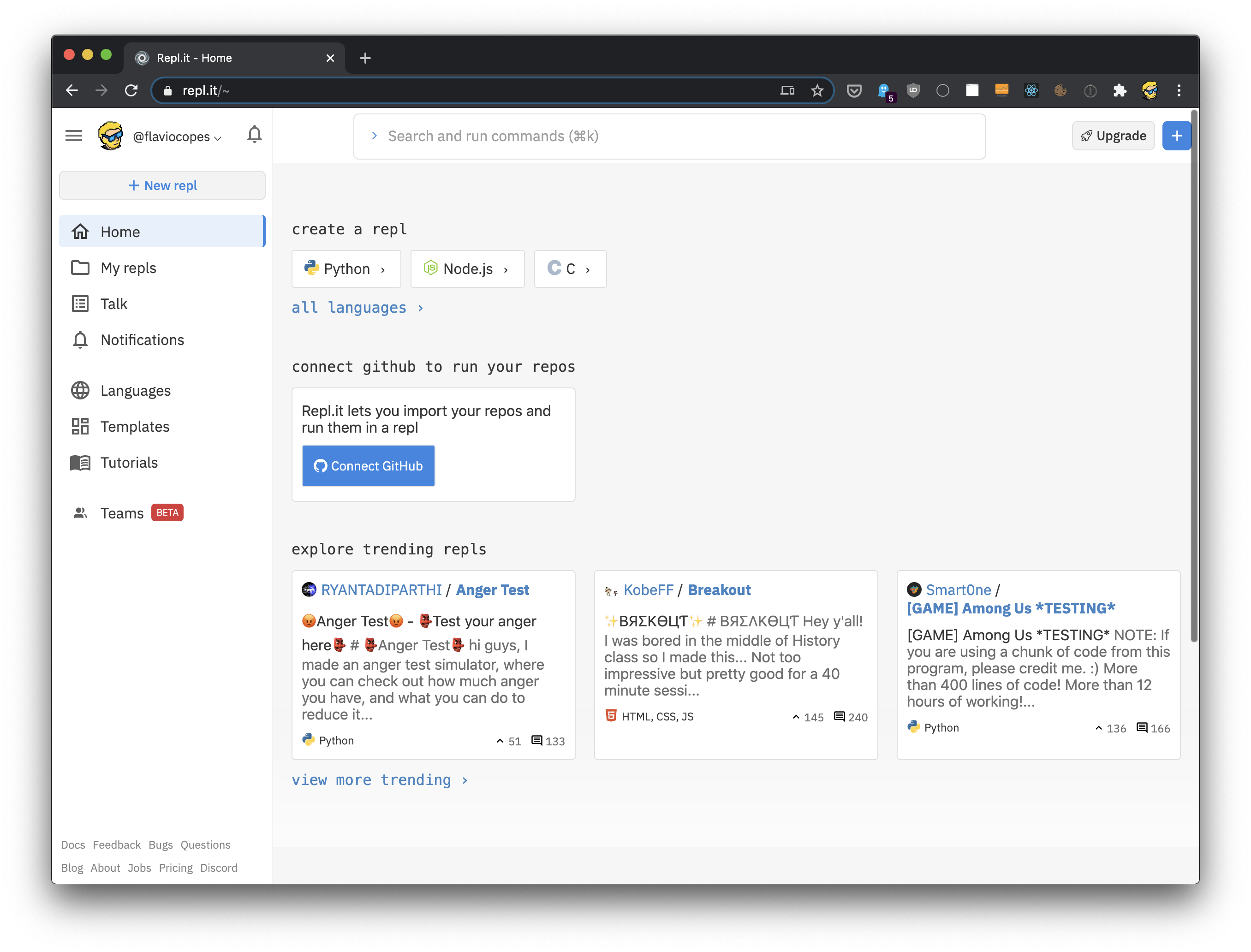Open the Anger Test repl
1251x952 pixels.
[492, 590]
